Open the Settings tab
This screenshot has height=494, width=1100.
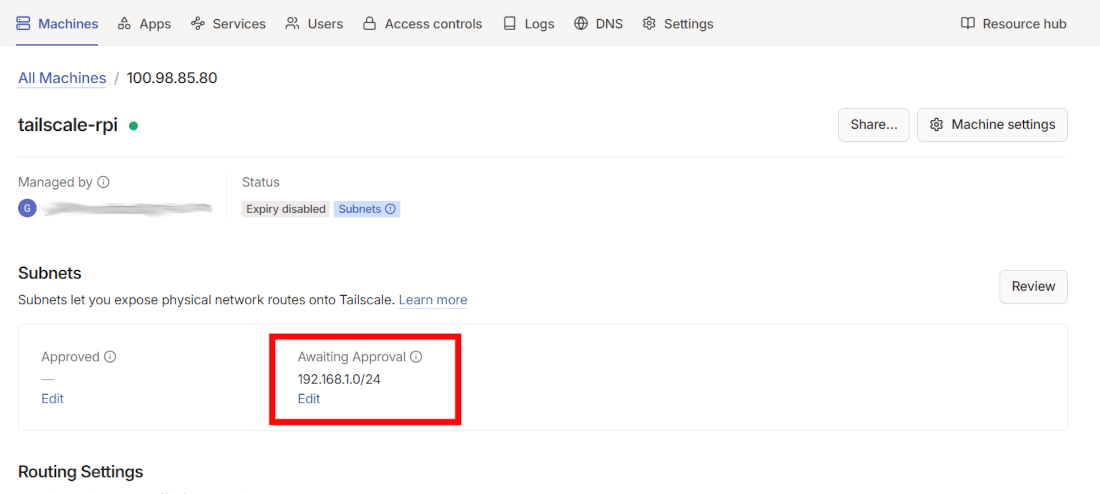(678, 24)
